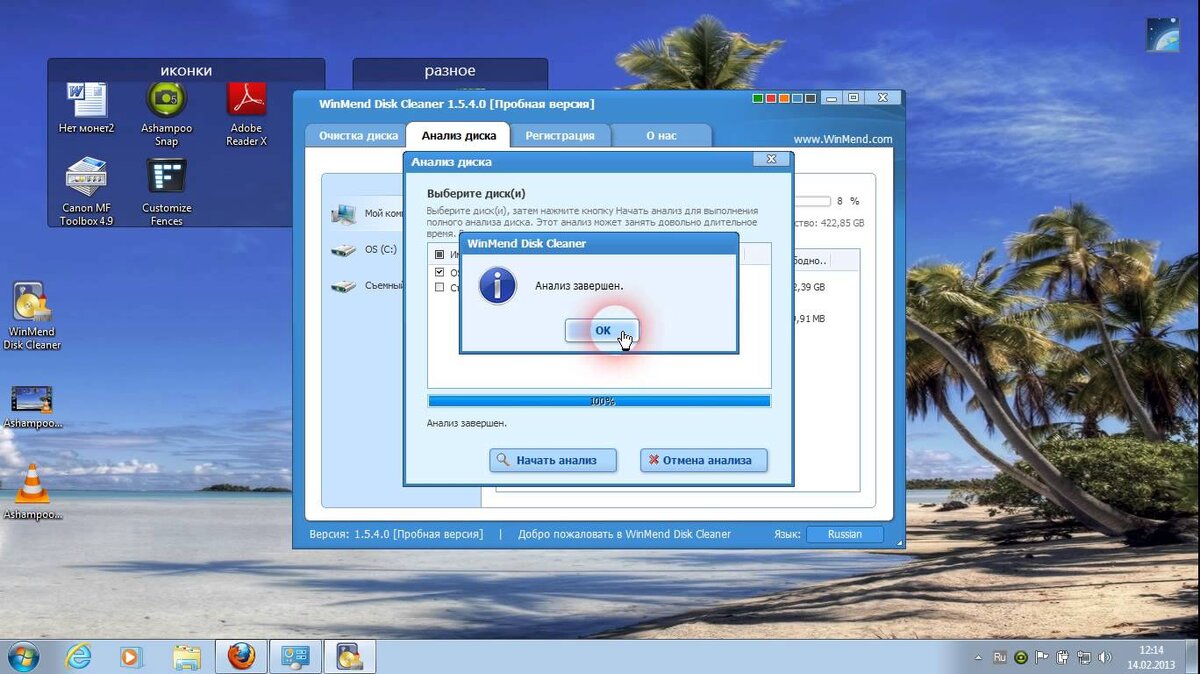
Task: Check the unchecked removable disk checkbox
Action: point(439,287)
